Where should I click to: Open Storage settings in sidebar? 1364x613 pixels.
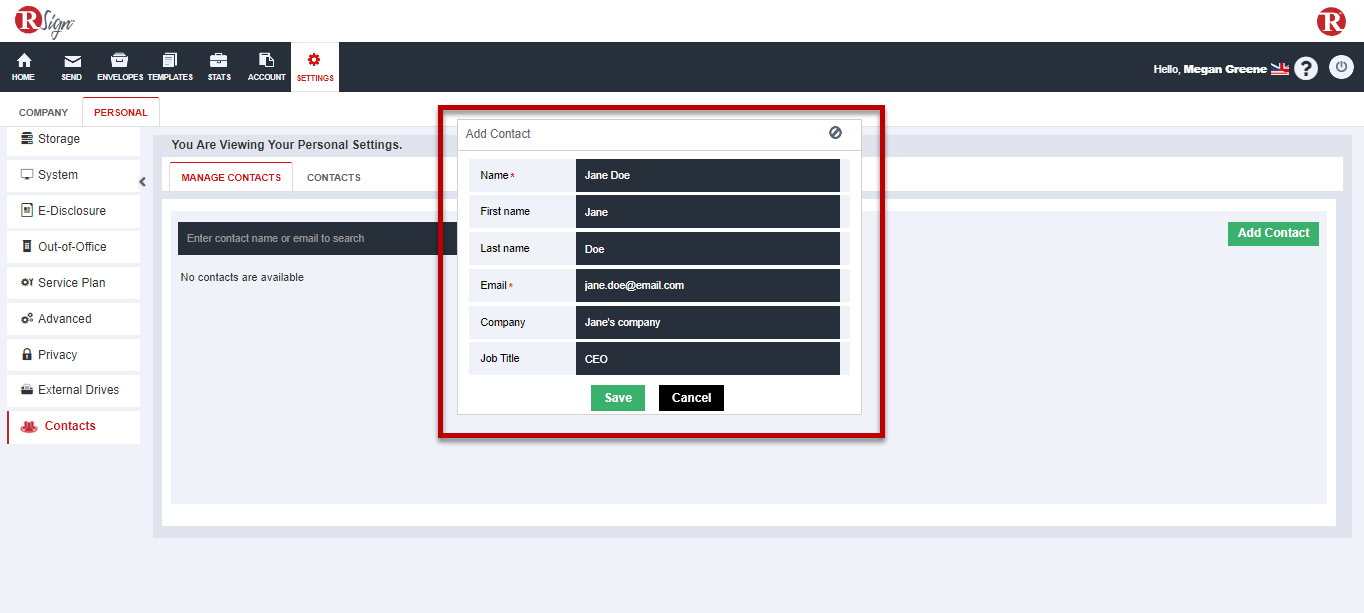[x=74, y=139]
